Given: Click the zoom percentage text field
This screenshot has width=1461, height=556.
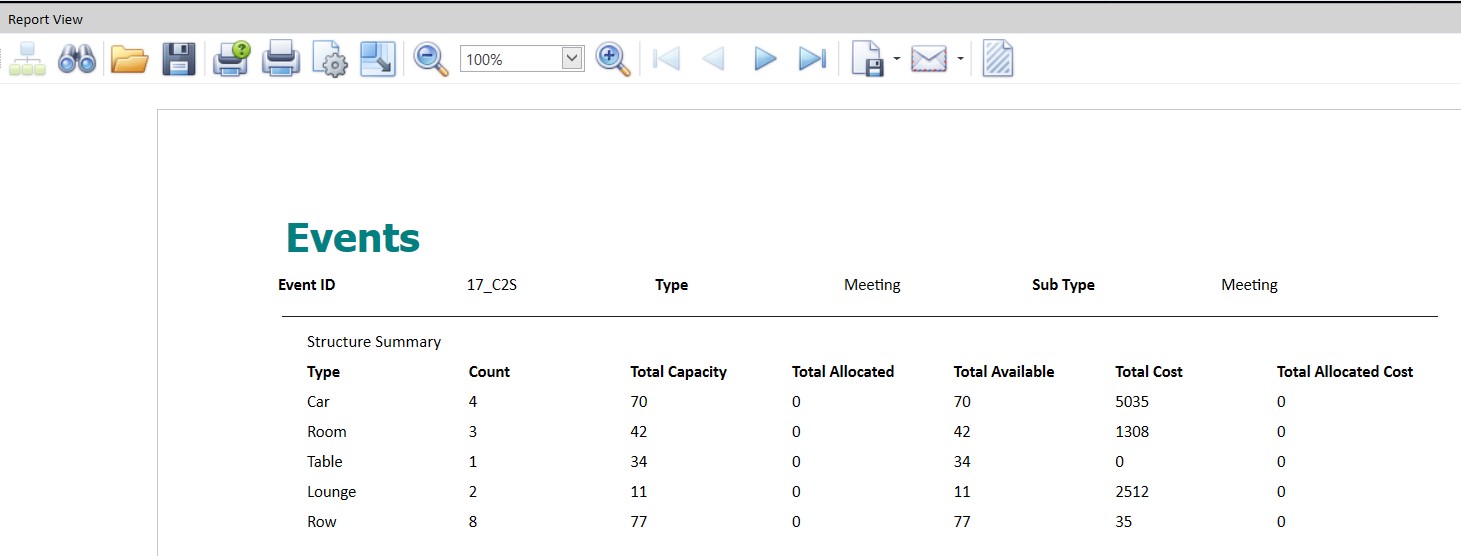Looking at the screenshot, I should coord(511,59).
